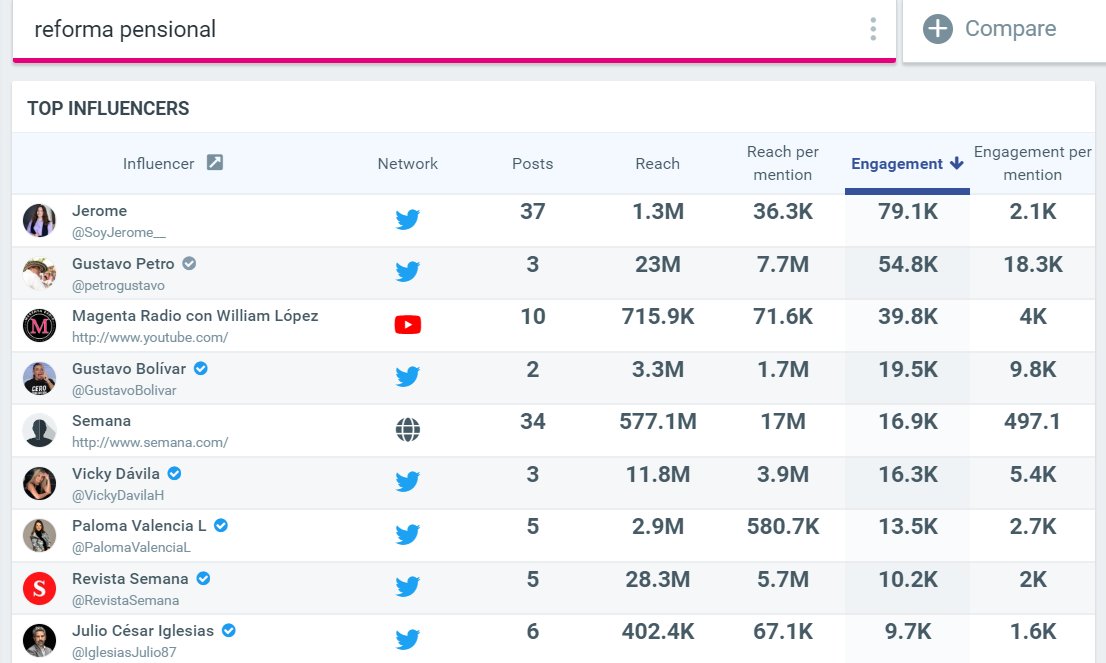1106x663 pixels.
Task: Sort table by Posts column
Action: 533,164
